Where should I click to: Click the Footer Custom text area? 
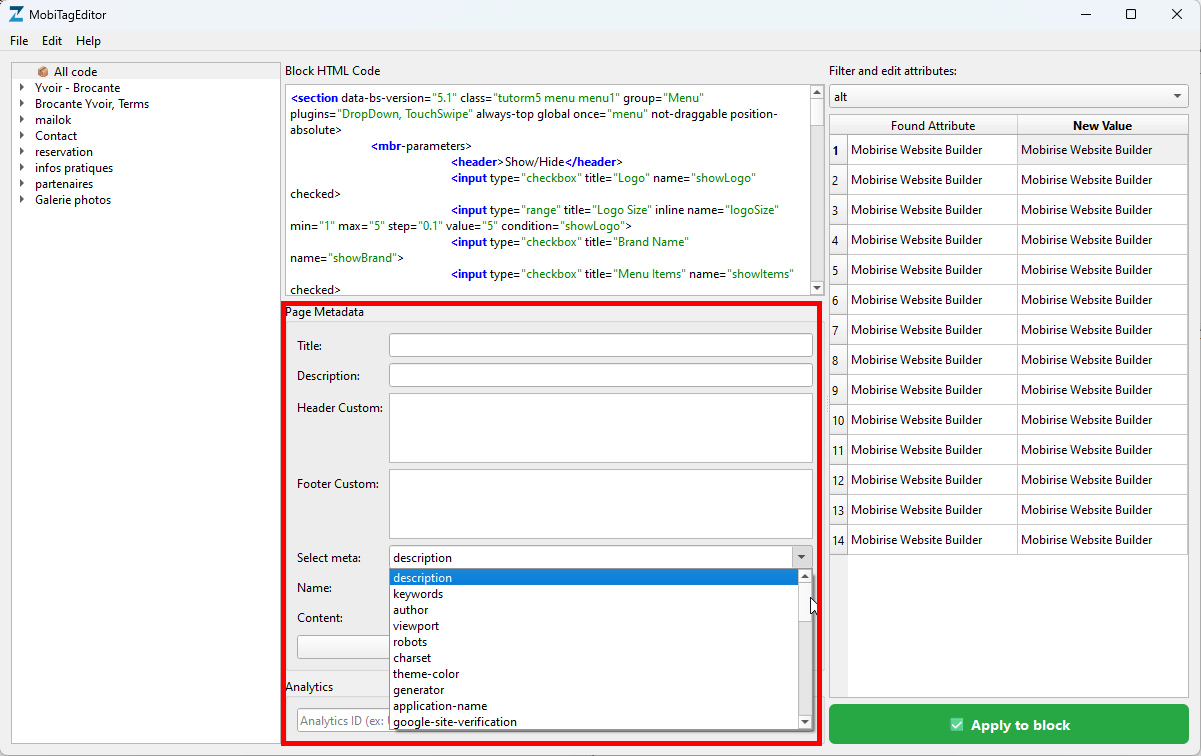(x=601, y=504)
